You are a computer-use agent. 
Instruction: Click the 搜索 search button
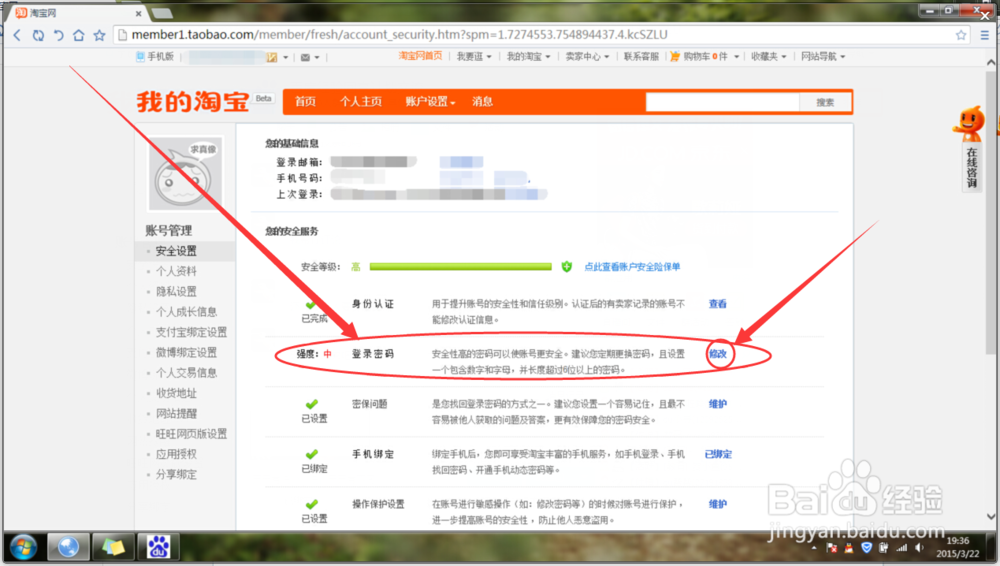tap(825, 102)
